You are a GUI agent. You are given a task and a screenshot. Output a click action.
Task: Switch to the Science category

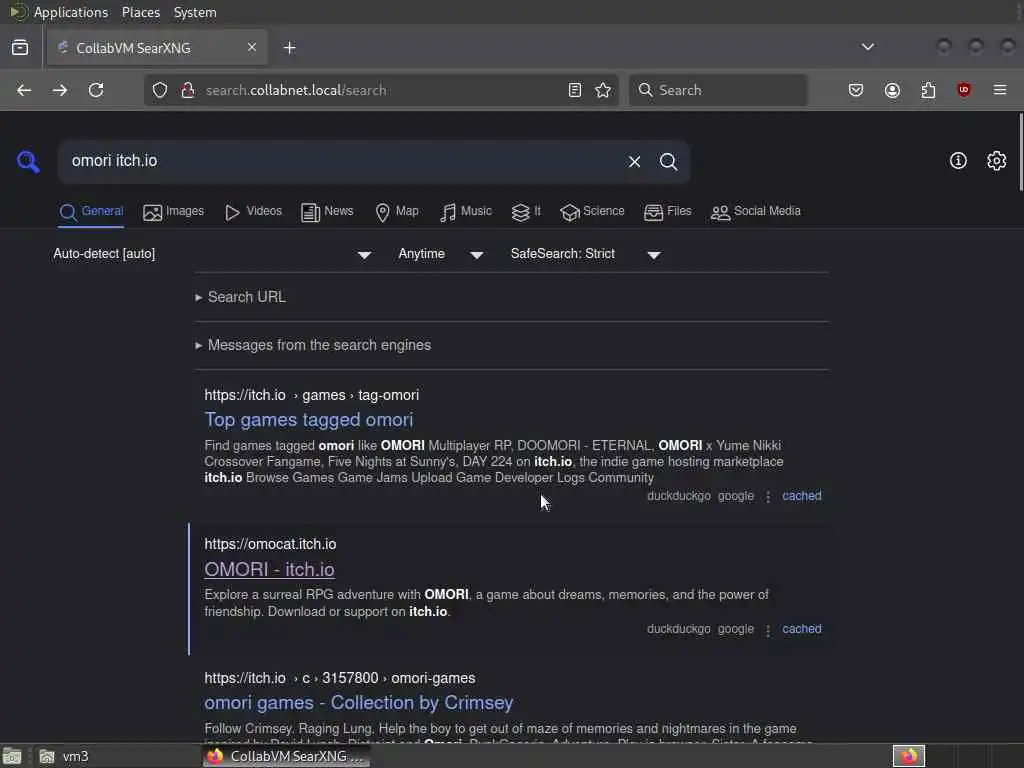(x=592, y=212)
